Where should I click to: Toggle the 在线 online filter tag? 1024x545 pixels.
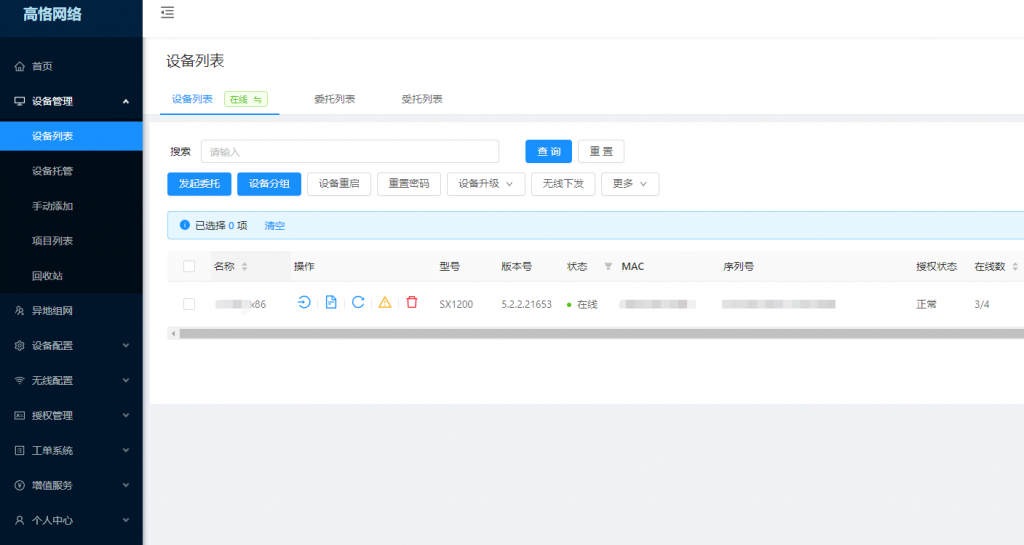point(246,99)
